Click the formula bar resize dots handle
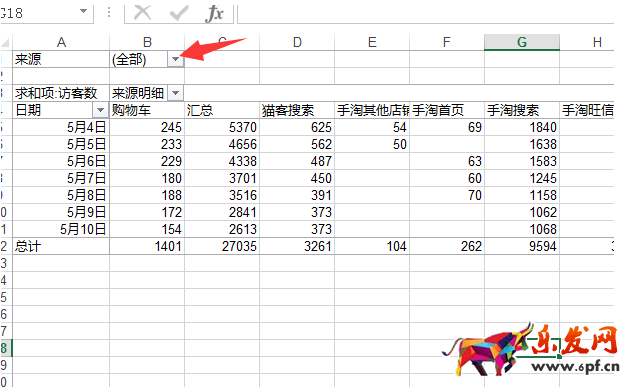 point(108,13)
